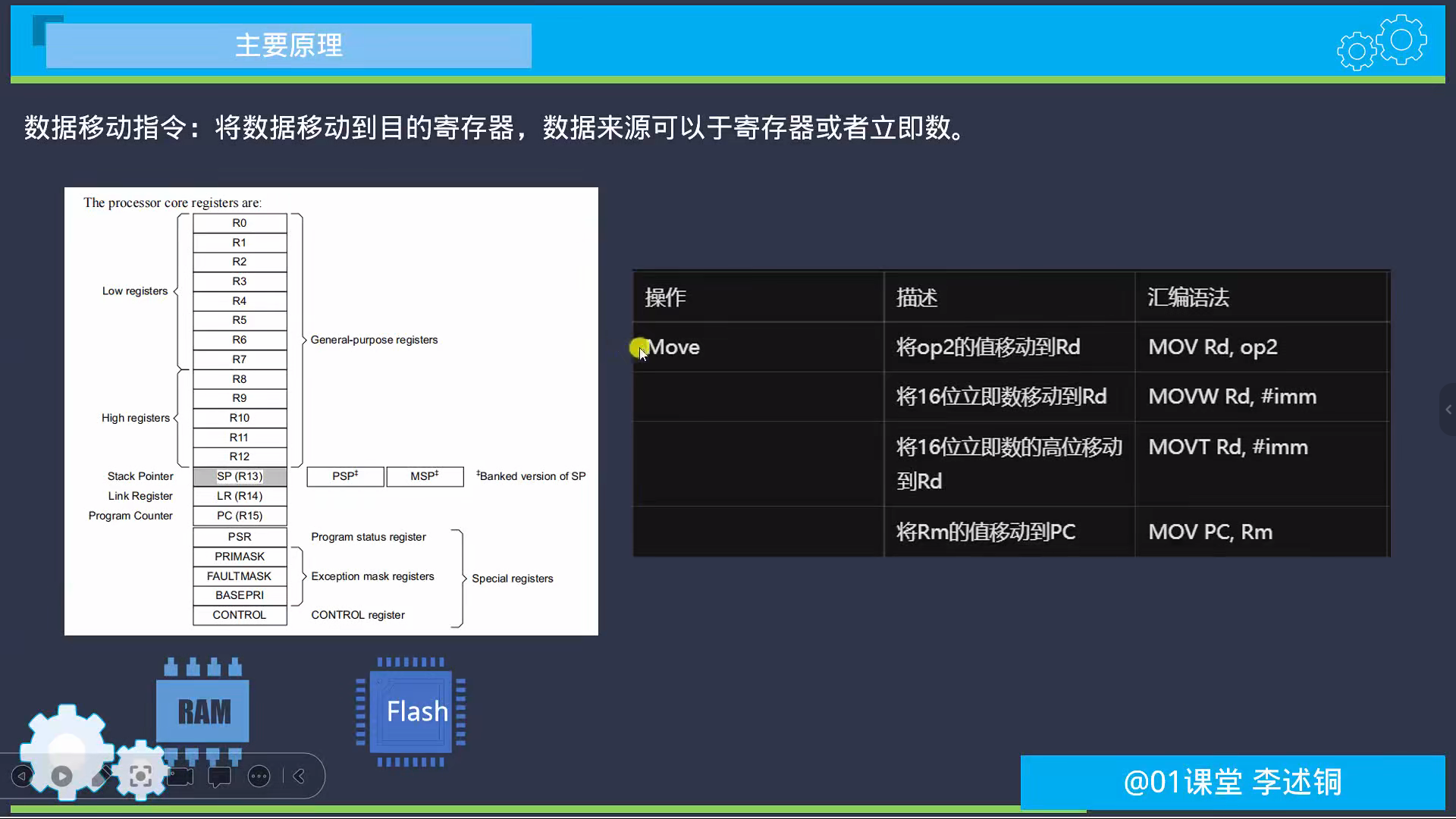The image size is (1456, 819).
Task: Open the more options ellipsis menu
Action: (x=259, y=776)
